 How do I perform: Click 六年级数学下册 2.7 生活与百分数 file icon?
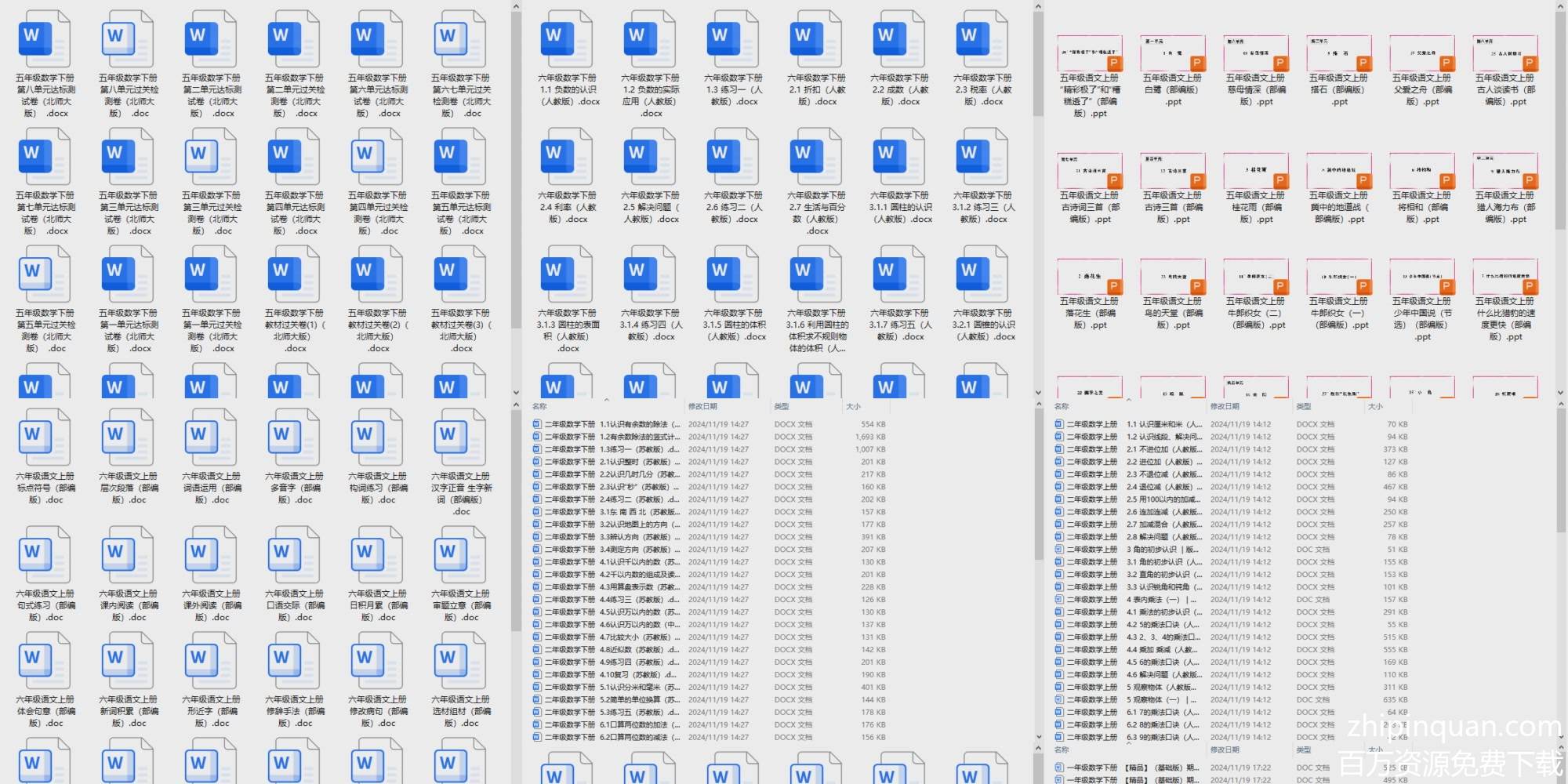816,157
